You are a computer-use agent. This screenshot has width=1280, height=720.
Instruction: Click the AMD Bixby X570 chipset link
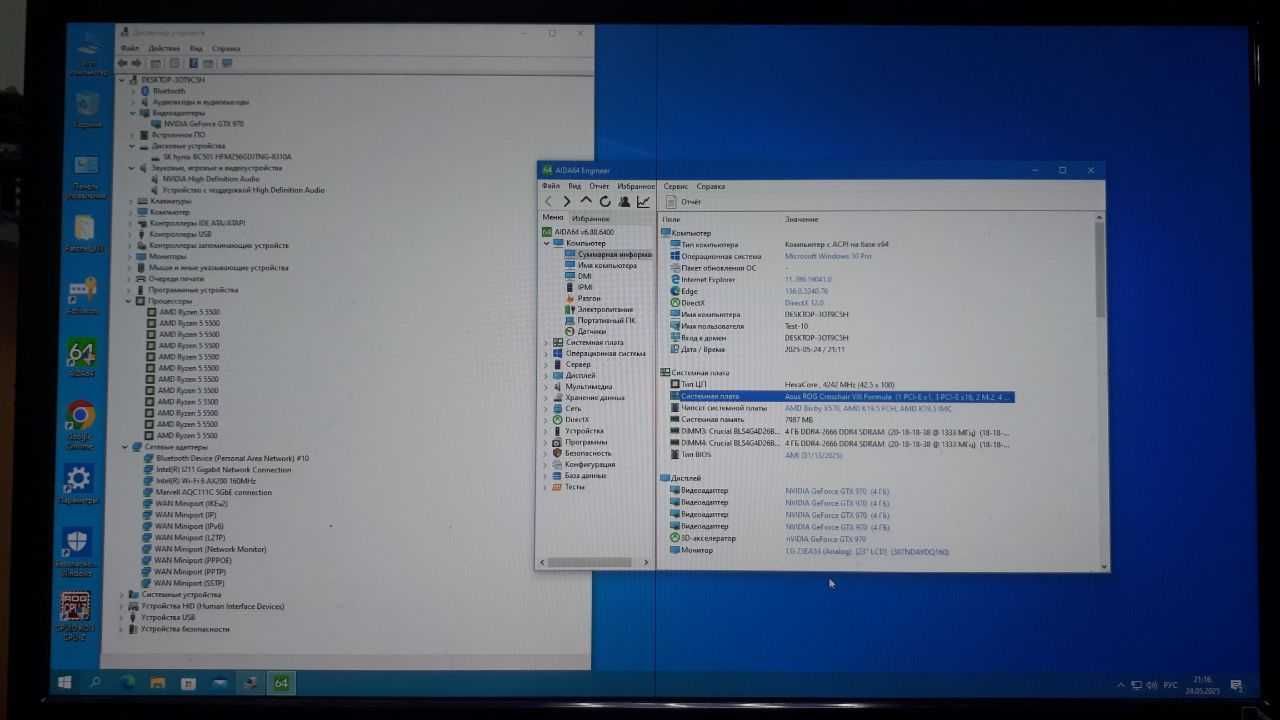click(868, 408)
